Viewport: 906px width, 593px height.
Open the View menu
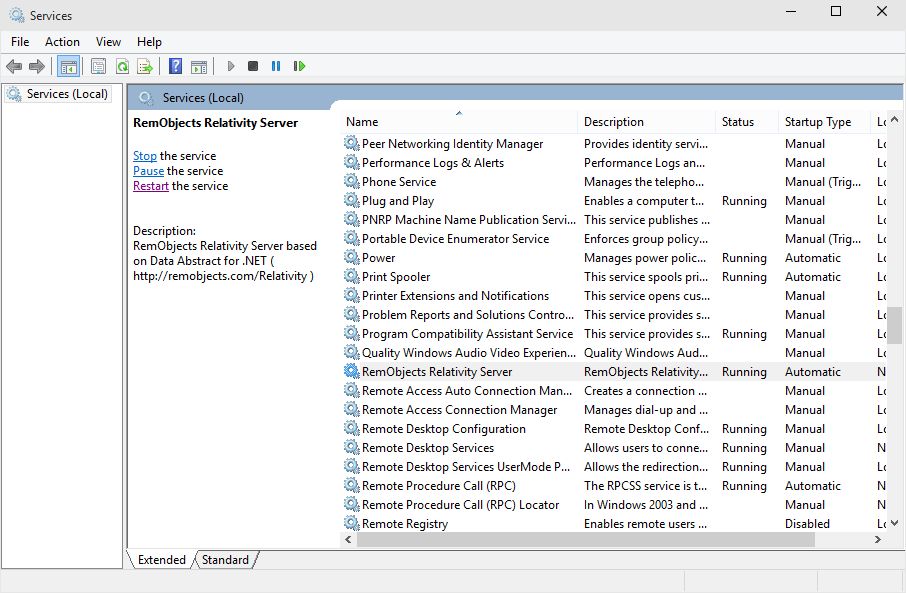108,42
